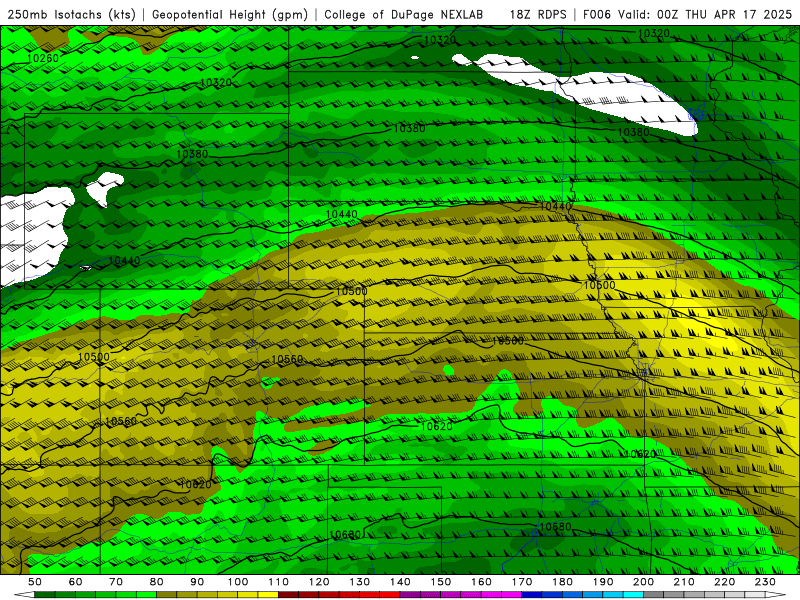Select the 160 kt color bar tick label
This screenshot has height=600, width=800.
(x=481, y=582)
